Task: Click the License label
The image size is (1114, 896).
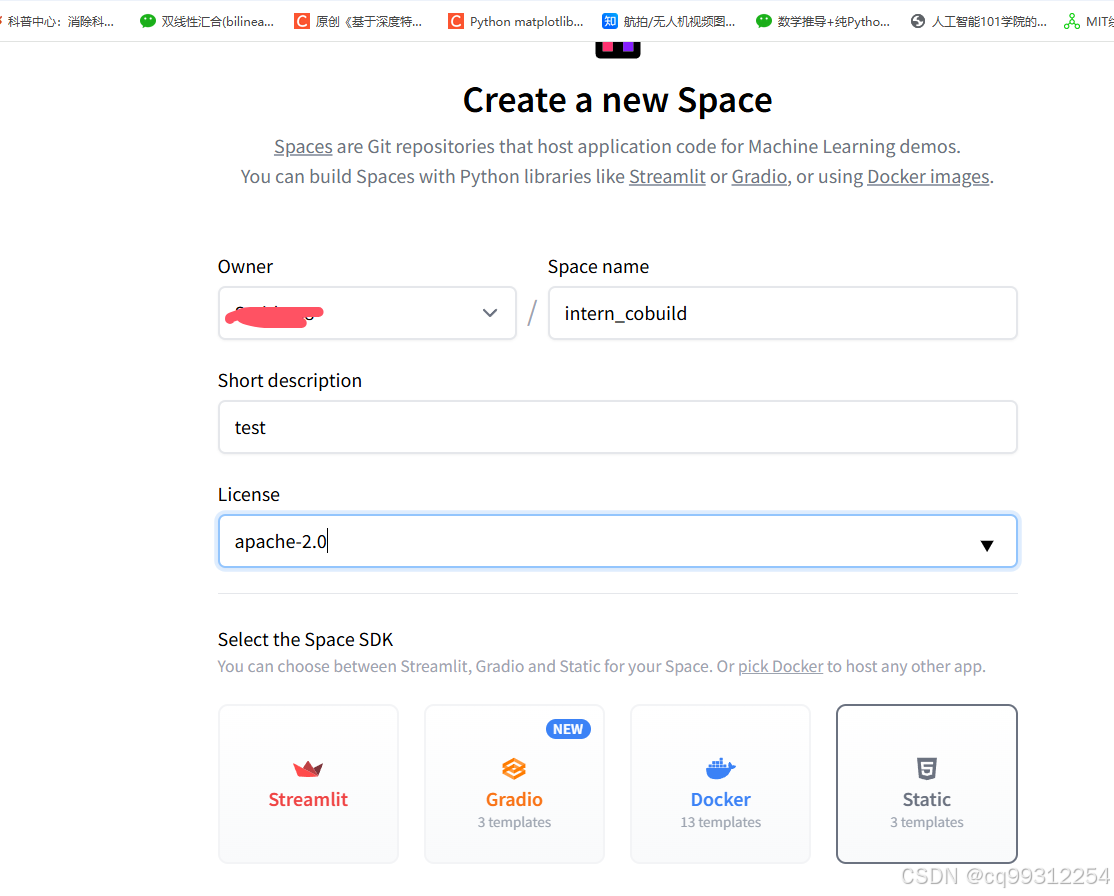Action: pos(249,495)
